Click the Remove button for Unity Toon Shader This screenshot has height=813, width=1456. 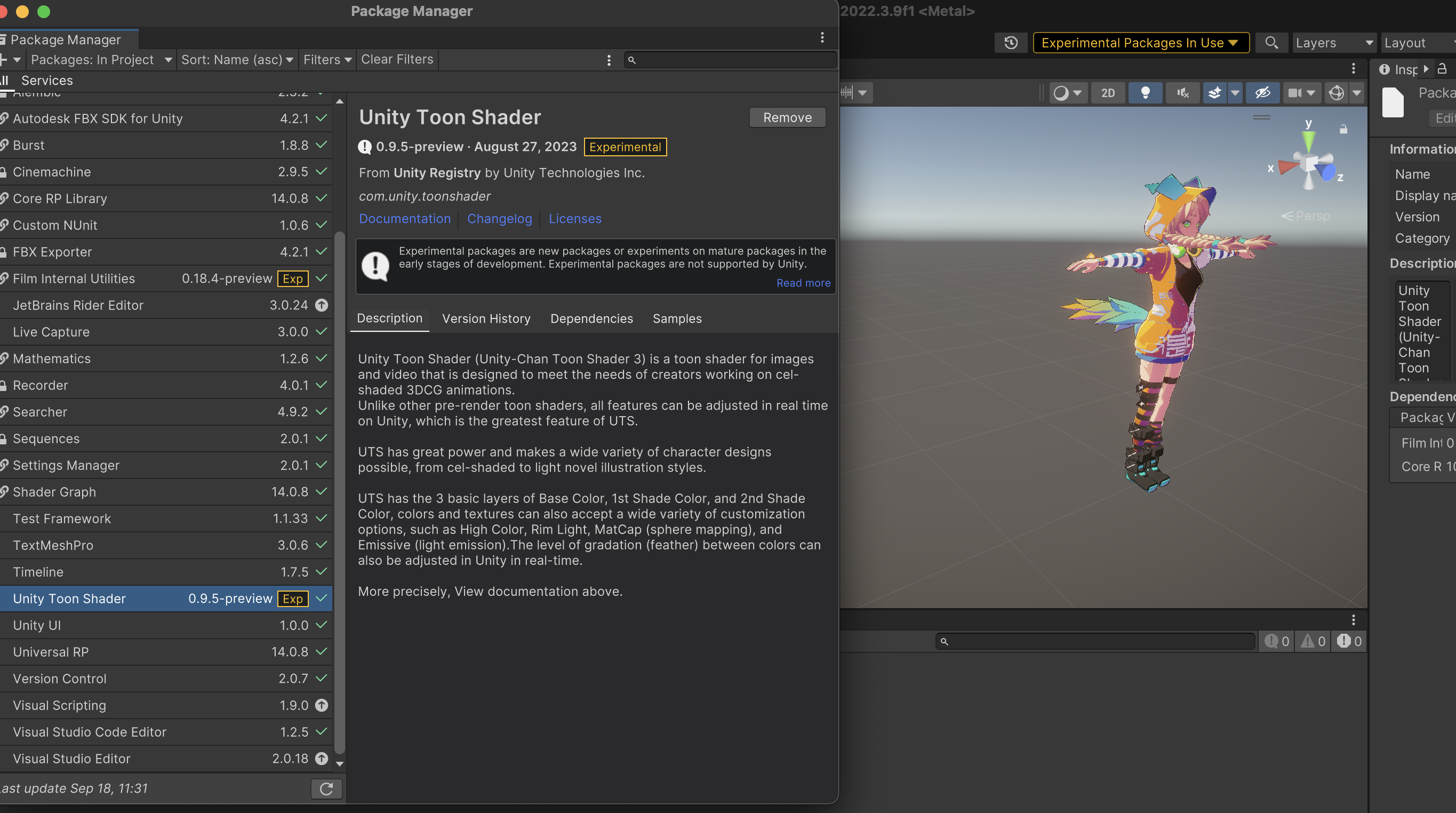click(x=787, y=117)
